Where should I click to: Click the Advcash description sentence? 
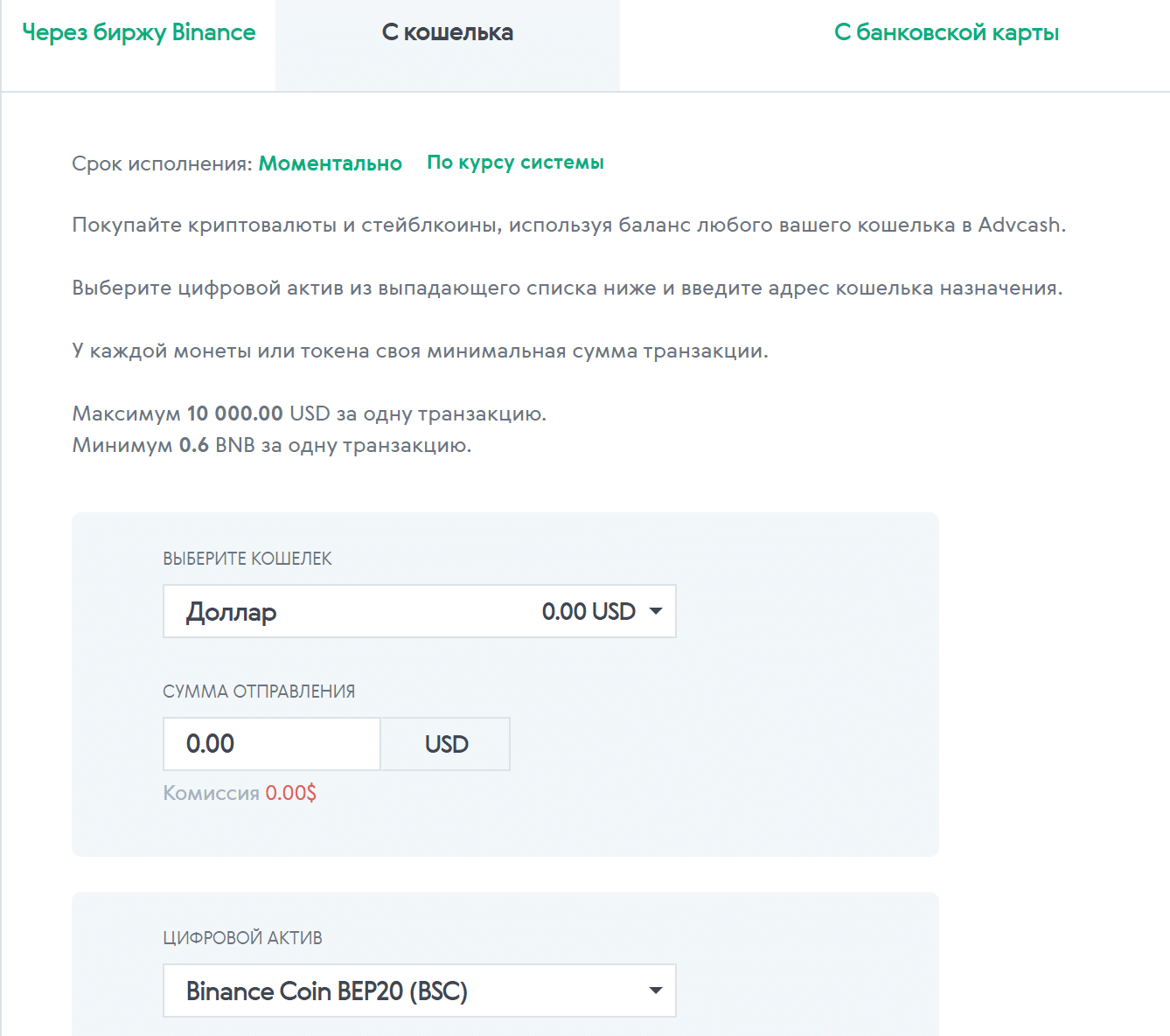[x=568, y=225]
